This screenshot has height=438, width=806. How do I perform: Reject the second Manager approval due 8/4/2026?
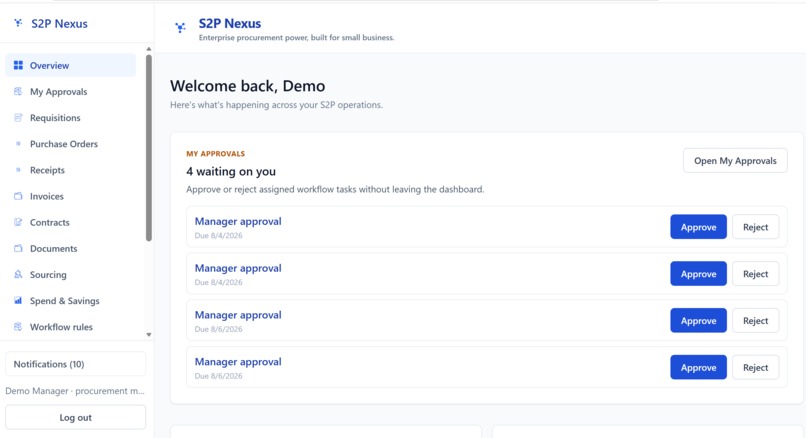click(x=755, y=273)
